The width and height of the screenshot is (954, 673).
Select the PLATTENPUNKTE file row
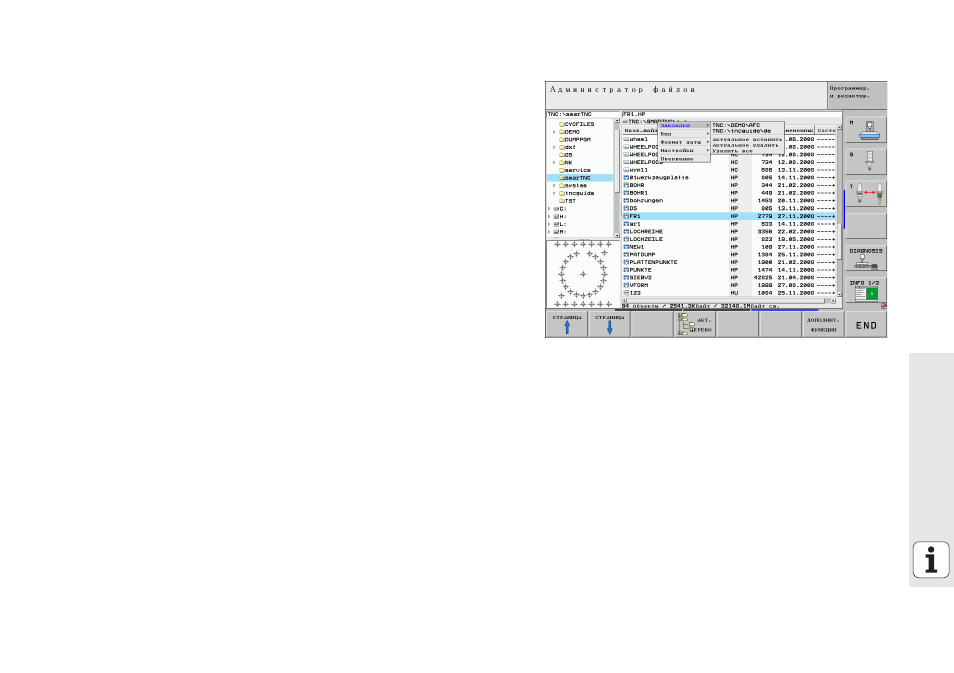[729, 262]
